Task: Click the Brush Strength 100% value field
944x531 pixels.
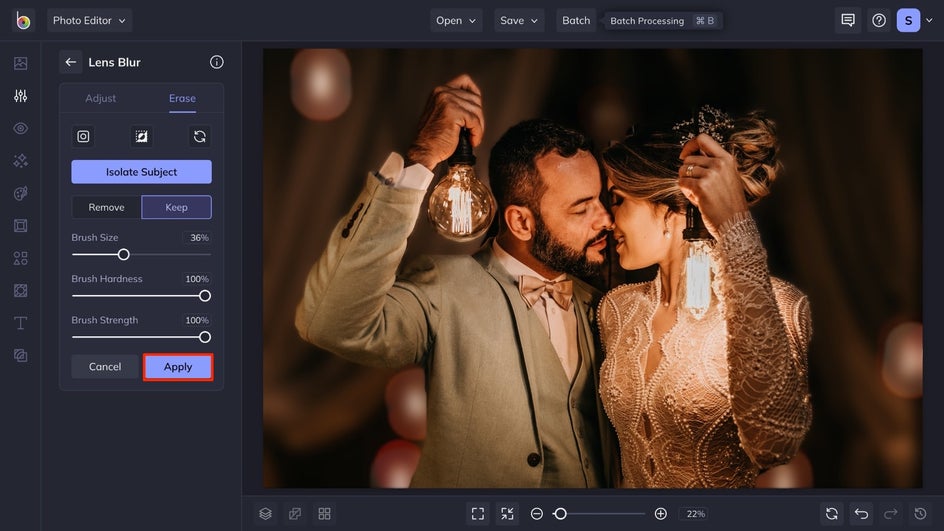Action: pos(196,320)
